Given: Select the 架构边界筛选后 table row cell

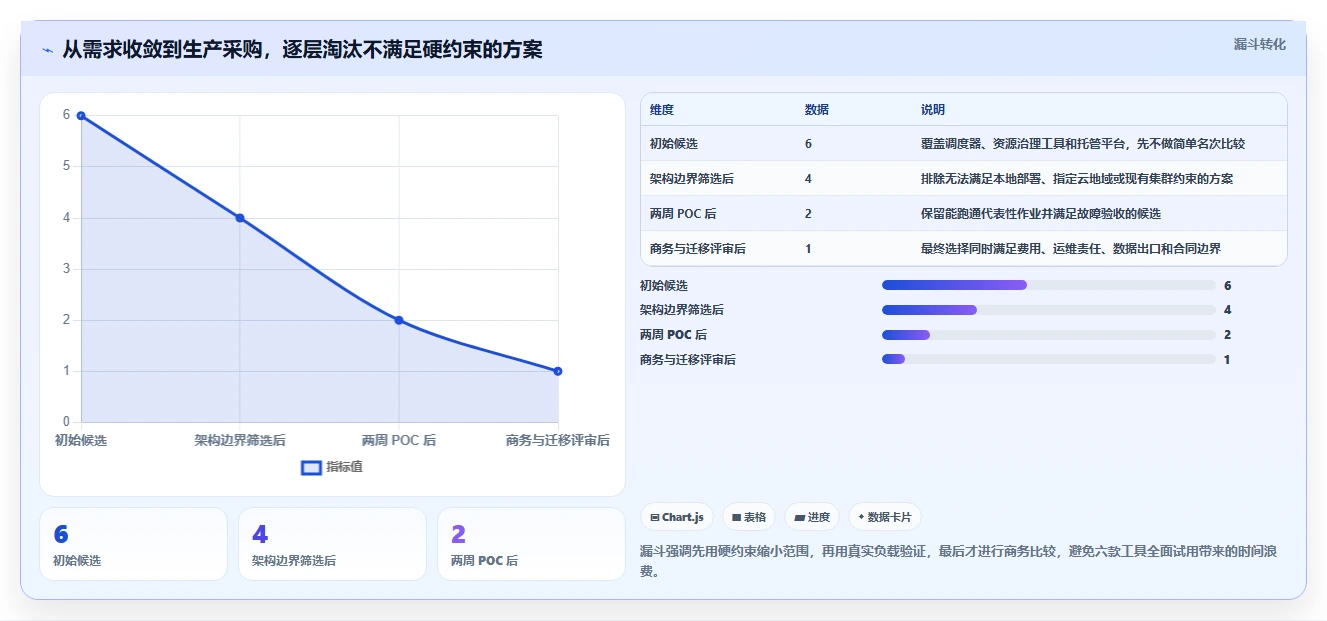Looking at the screenshot, I should tap(692, 179).
